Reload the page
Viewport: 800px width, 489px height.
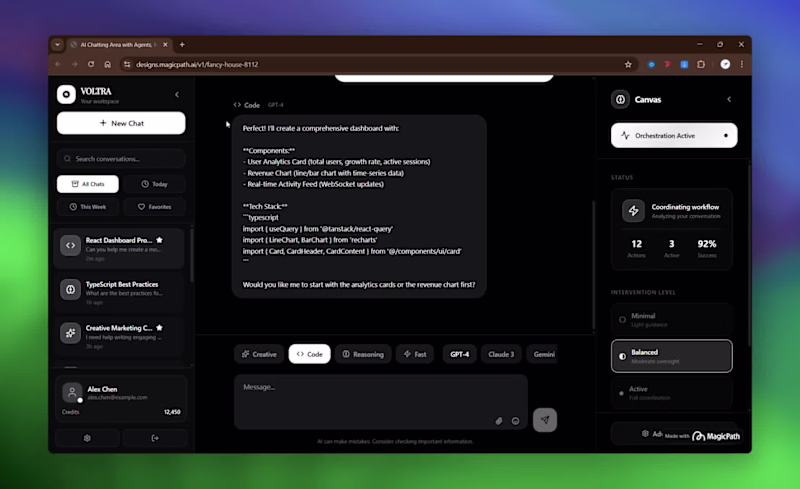coord(91,64)
